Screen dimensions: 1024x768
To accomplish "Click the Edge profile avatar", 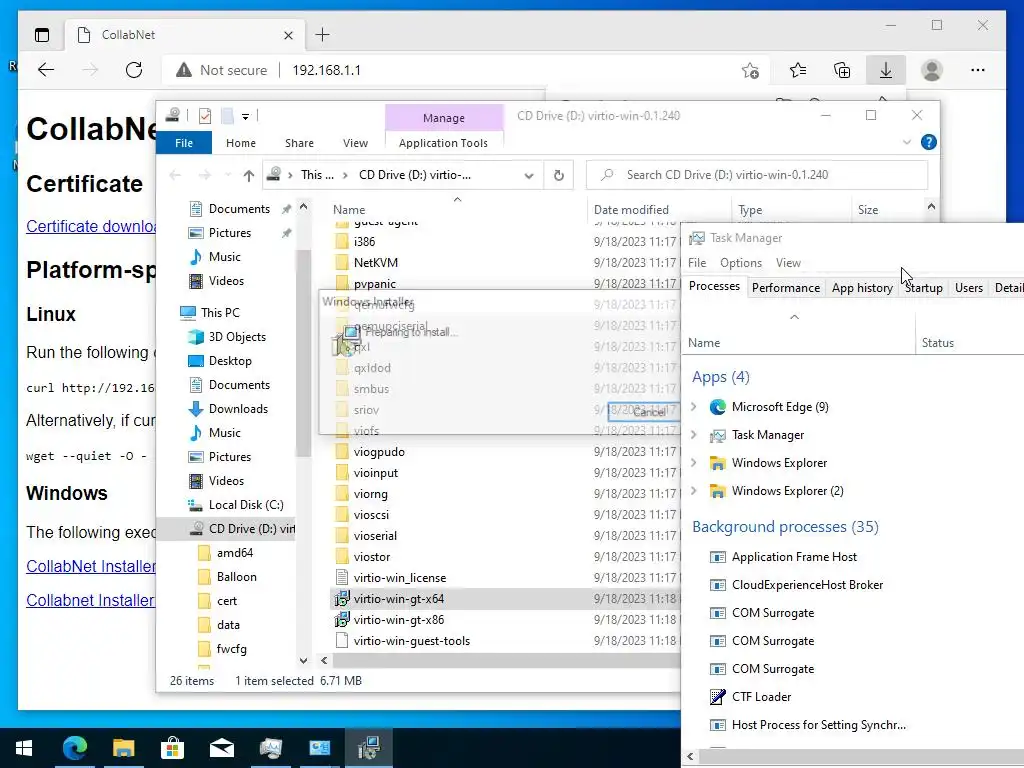I will point(932,70).
